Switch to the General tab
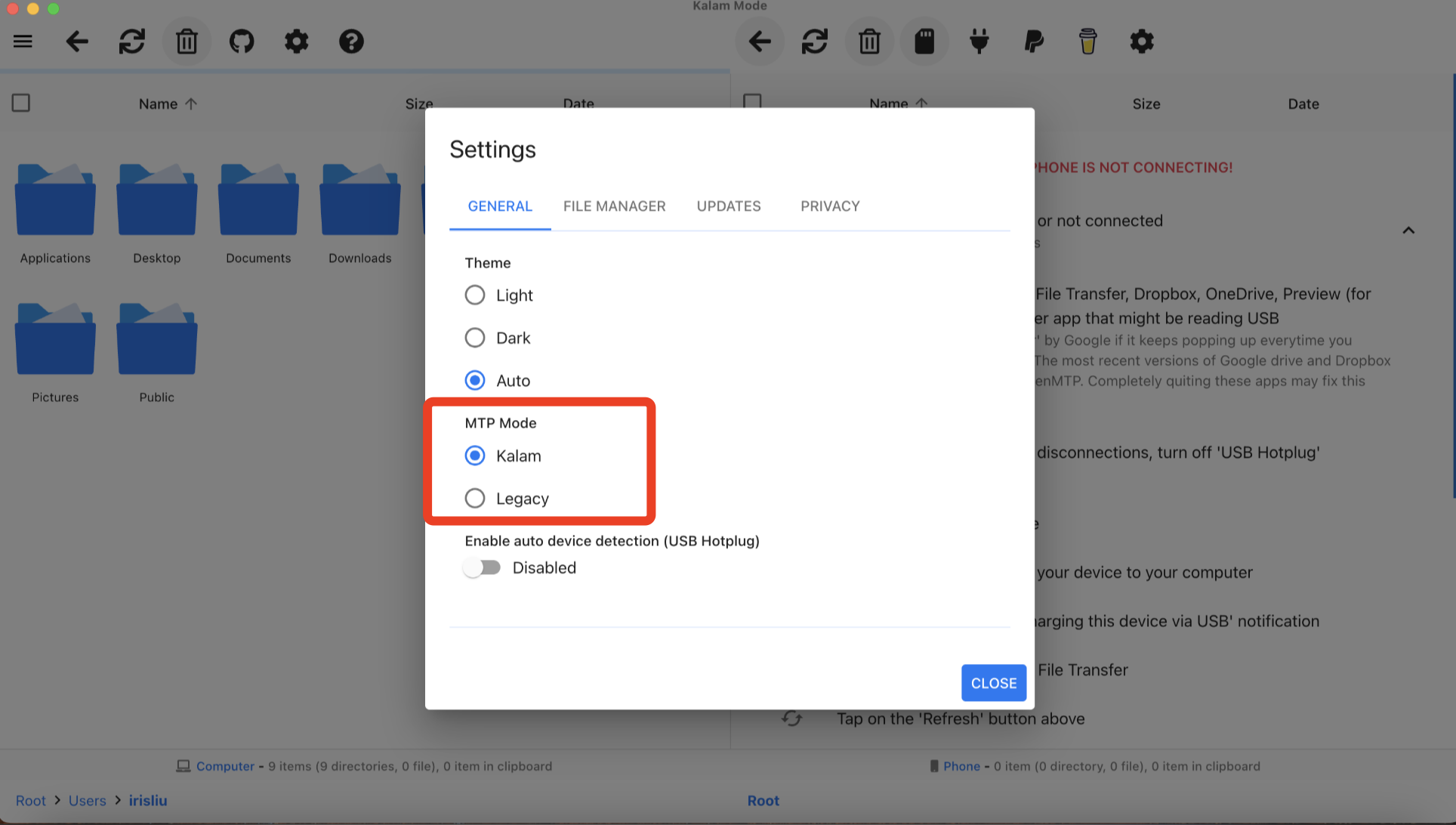The image size is (1456, 825). coord(500,206)
